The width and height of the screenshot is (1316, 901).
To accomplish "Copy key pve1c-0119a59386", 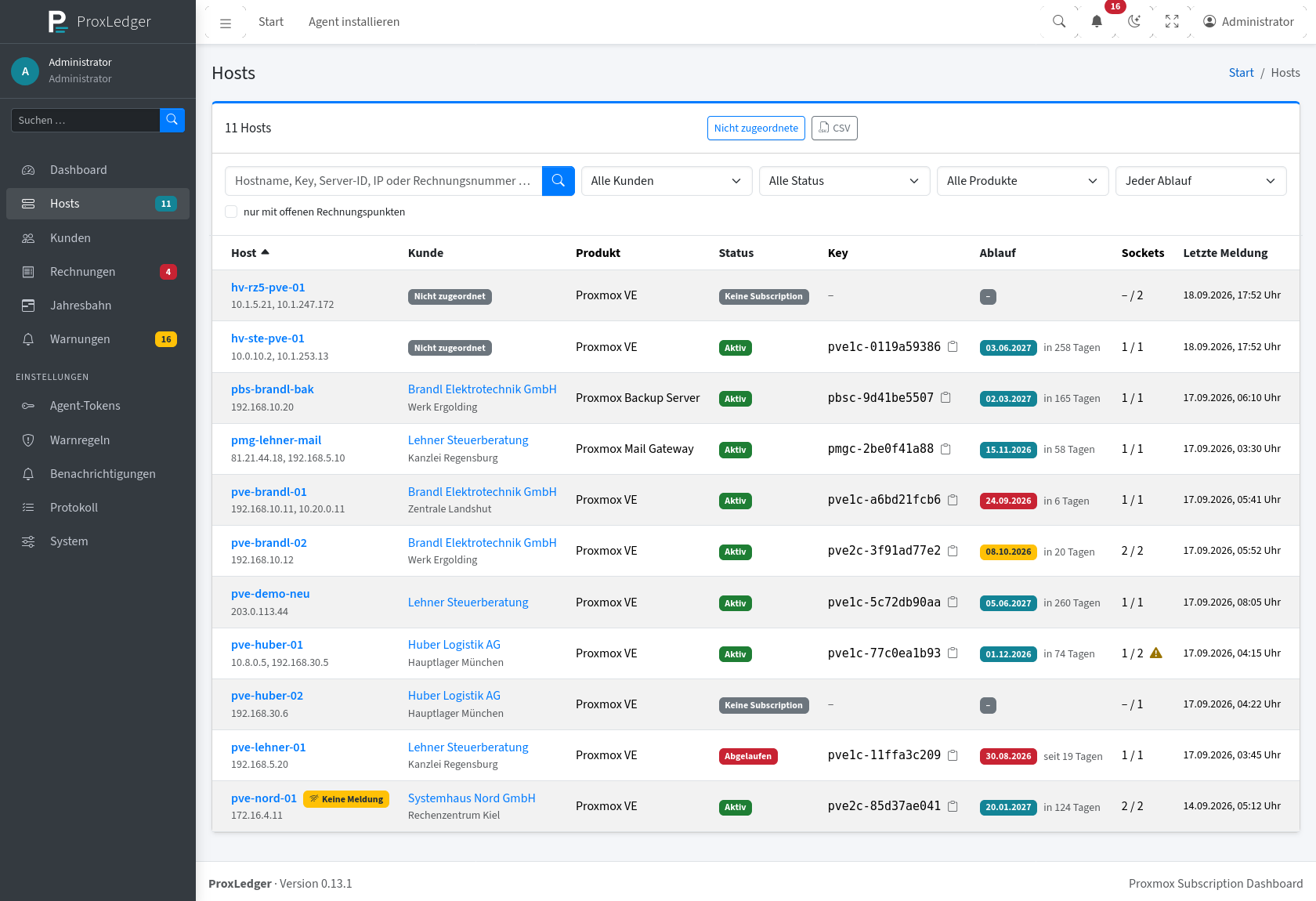I will (x=953, y=347).
